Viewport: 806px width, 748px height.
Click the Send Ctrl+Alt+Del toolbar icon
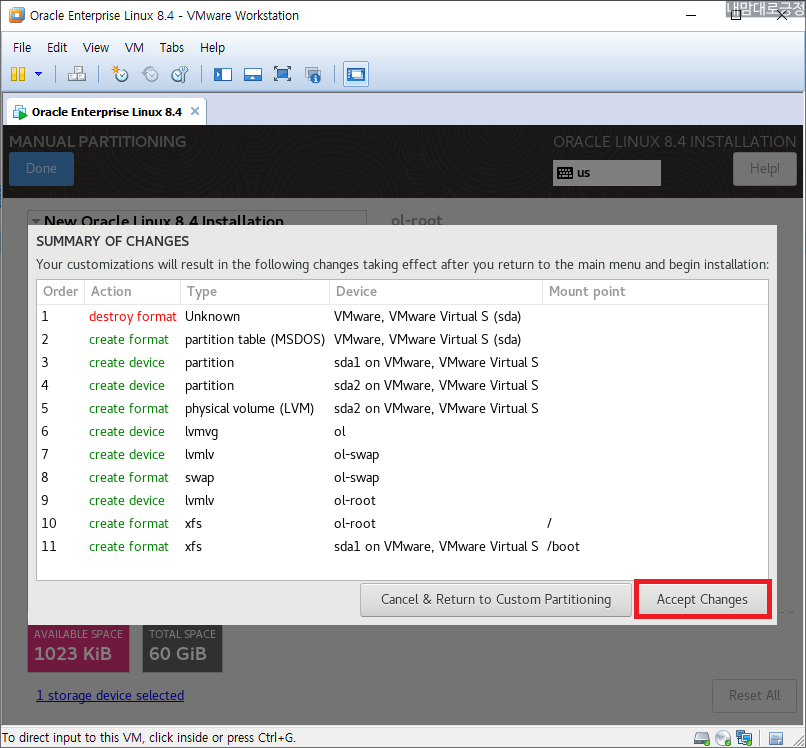tap(77, 74)
